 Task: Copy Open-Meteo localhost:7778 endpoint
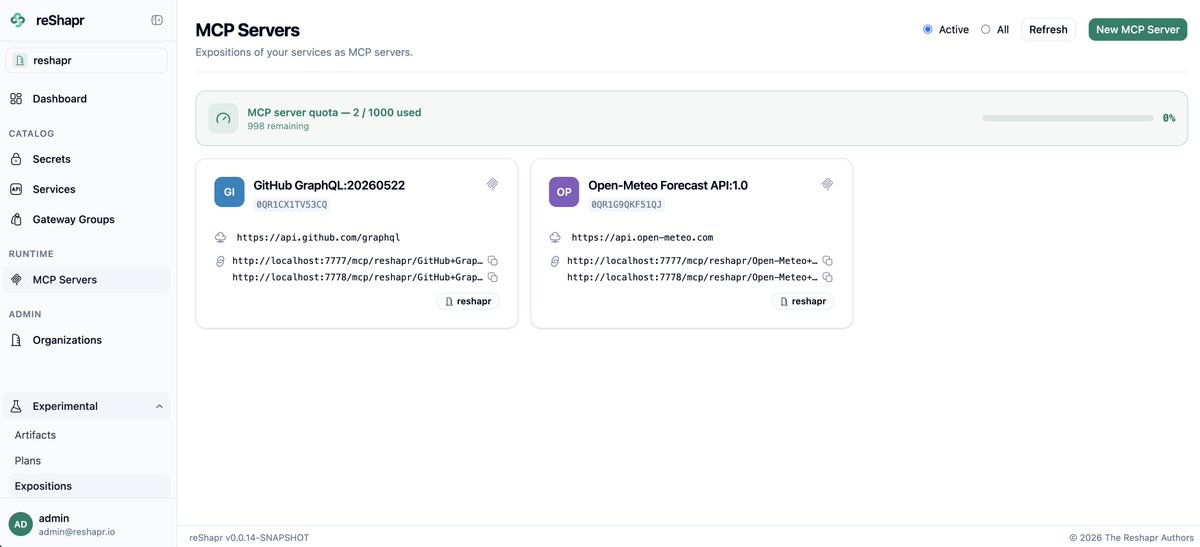(x=828, y=277)
